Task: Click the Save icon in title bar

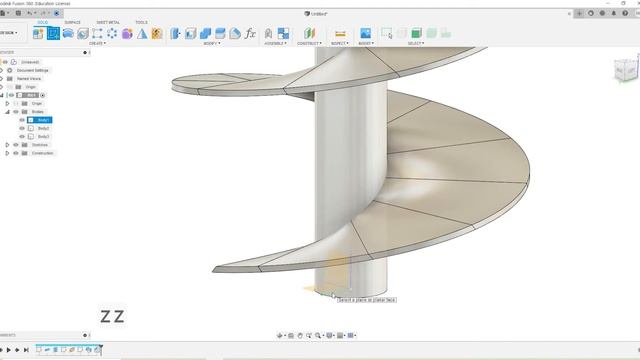Action: (18, 13)
